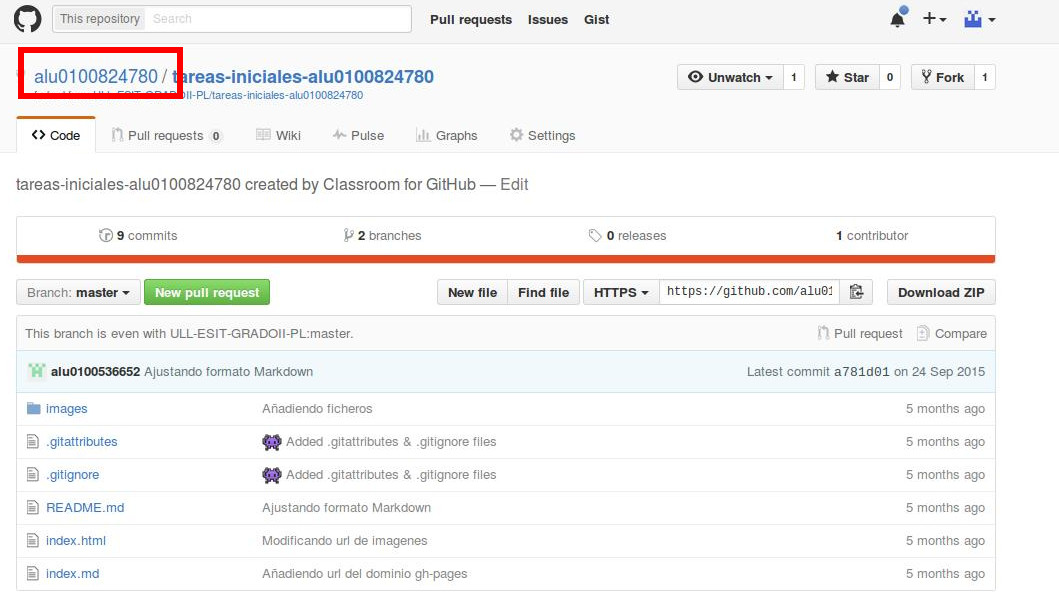Click the images folder icon
The image size is (1059, 592).
(33, 408)
